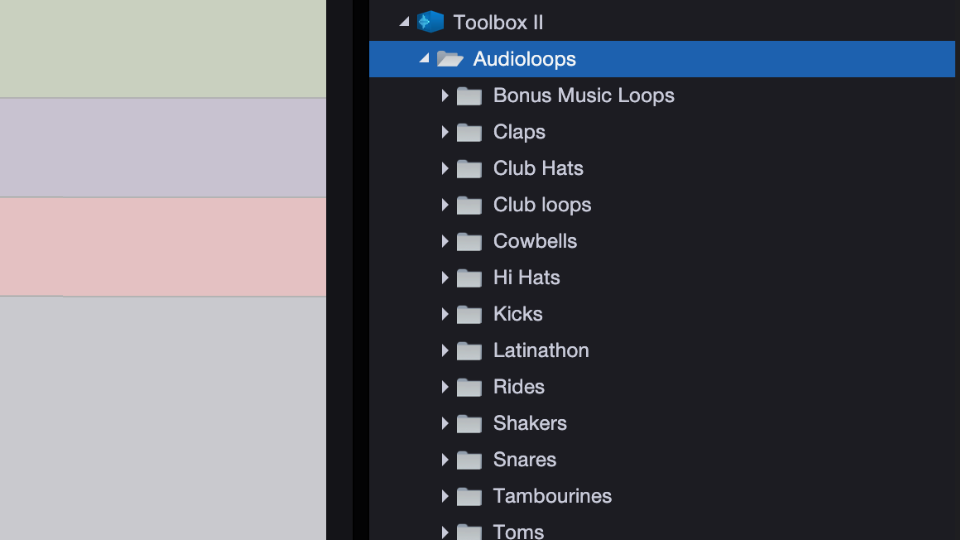Select the Tambourines folder label
The image size is (960, 540).
(x=552, y=496)
